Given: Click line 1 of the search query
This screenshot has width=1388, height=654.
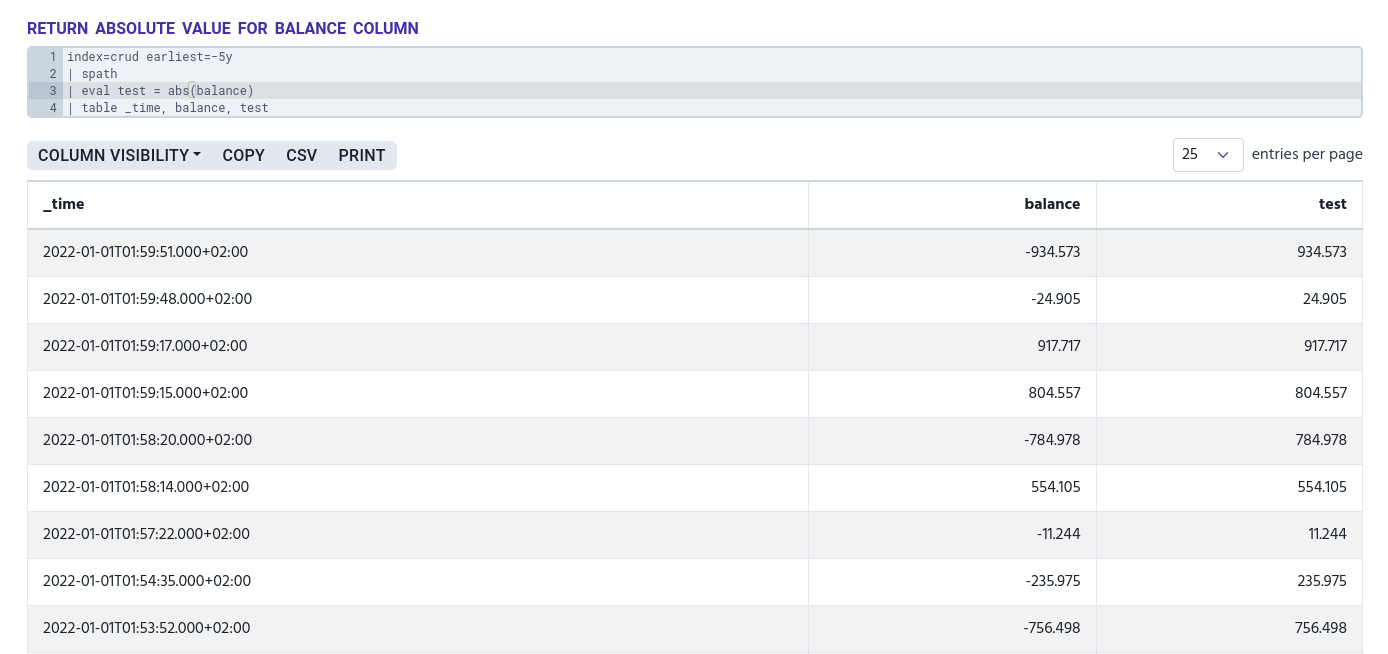Looking at the screenshot, I should coord(150,57).
